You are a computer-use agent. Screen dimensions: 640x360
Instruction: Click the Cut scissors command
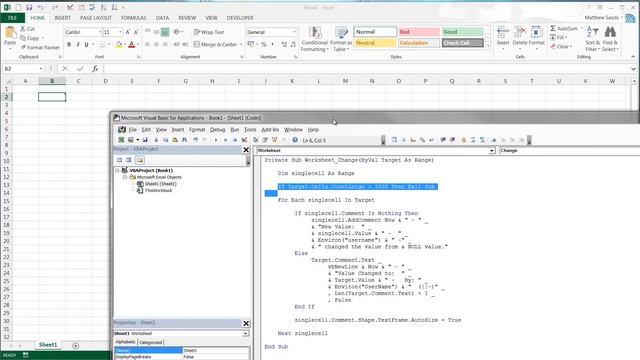(x=28, y=29)
